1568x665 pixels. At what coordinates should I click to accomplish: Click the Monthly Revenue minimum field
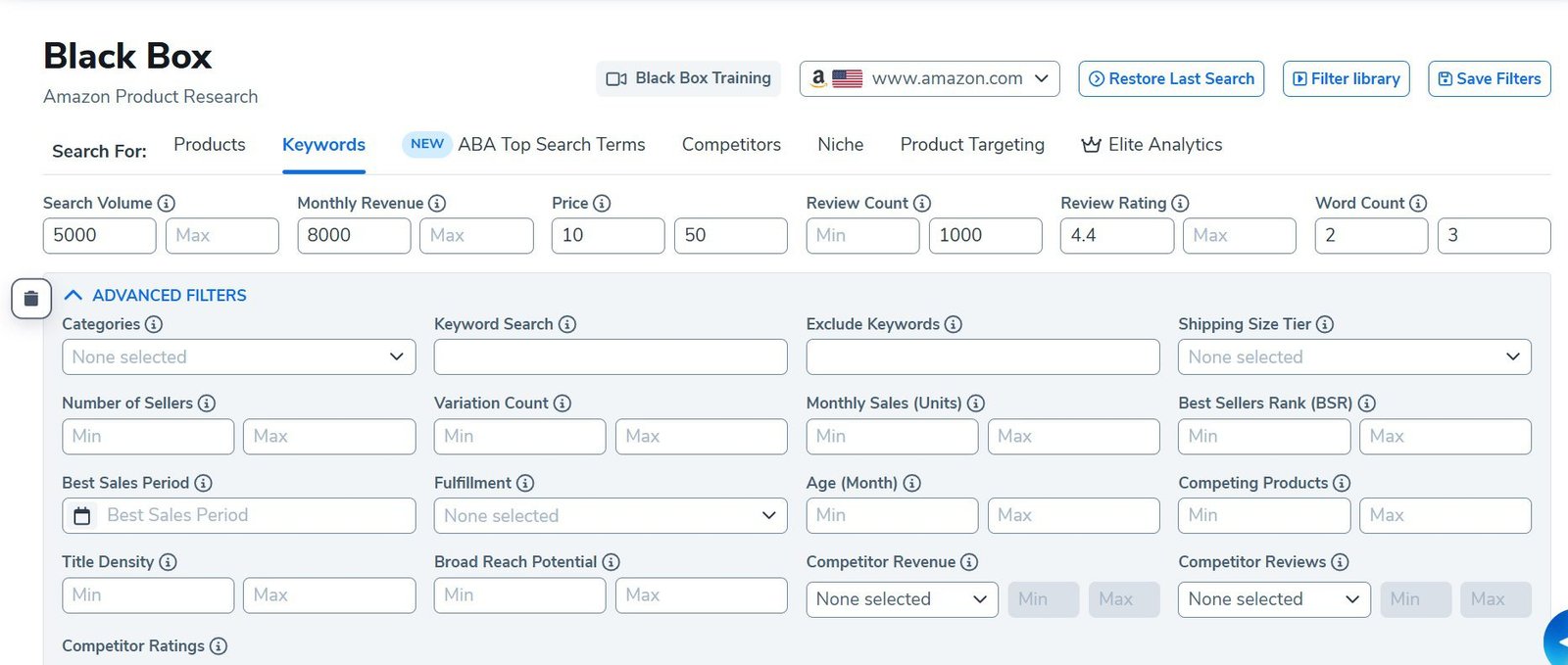click(354, 236)
